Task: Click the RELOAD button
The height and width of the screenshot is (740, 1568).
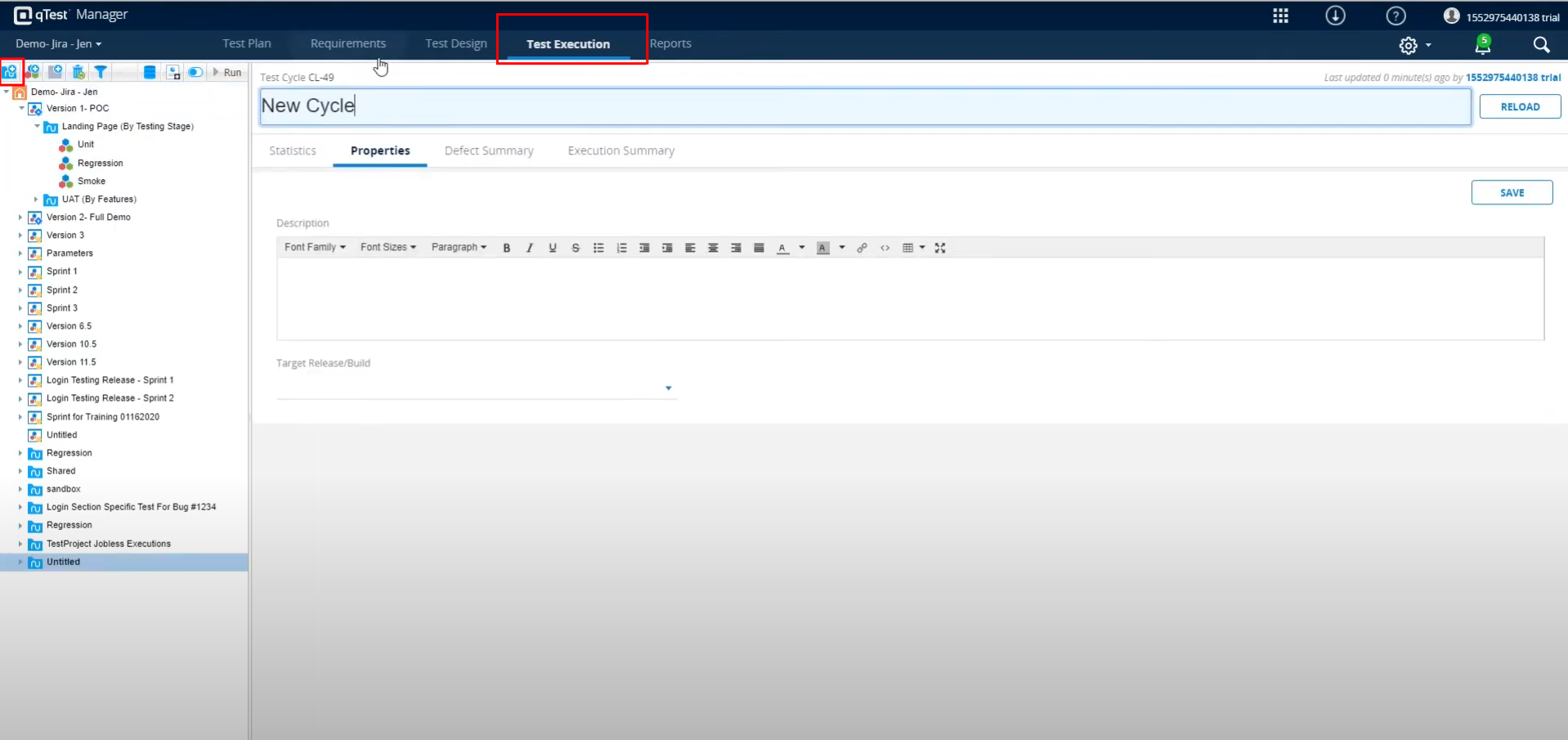Action: (1520, 107)
